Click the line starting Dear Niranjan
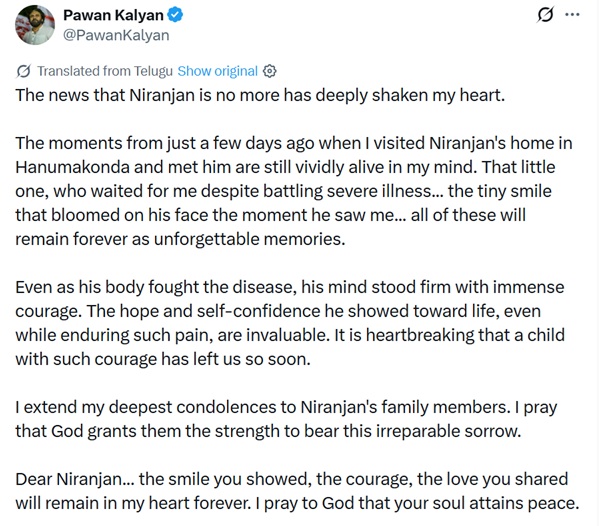The image size is (609, 526). pyautogui.click(x=292, y=479)
